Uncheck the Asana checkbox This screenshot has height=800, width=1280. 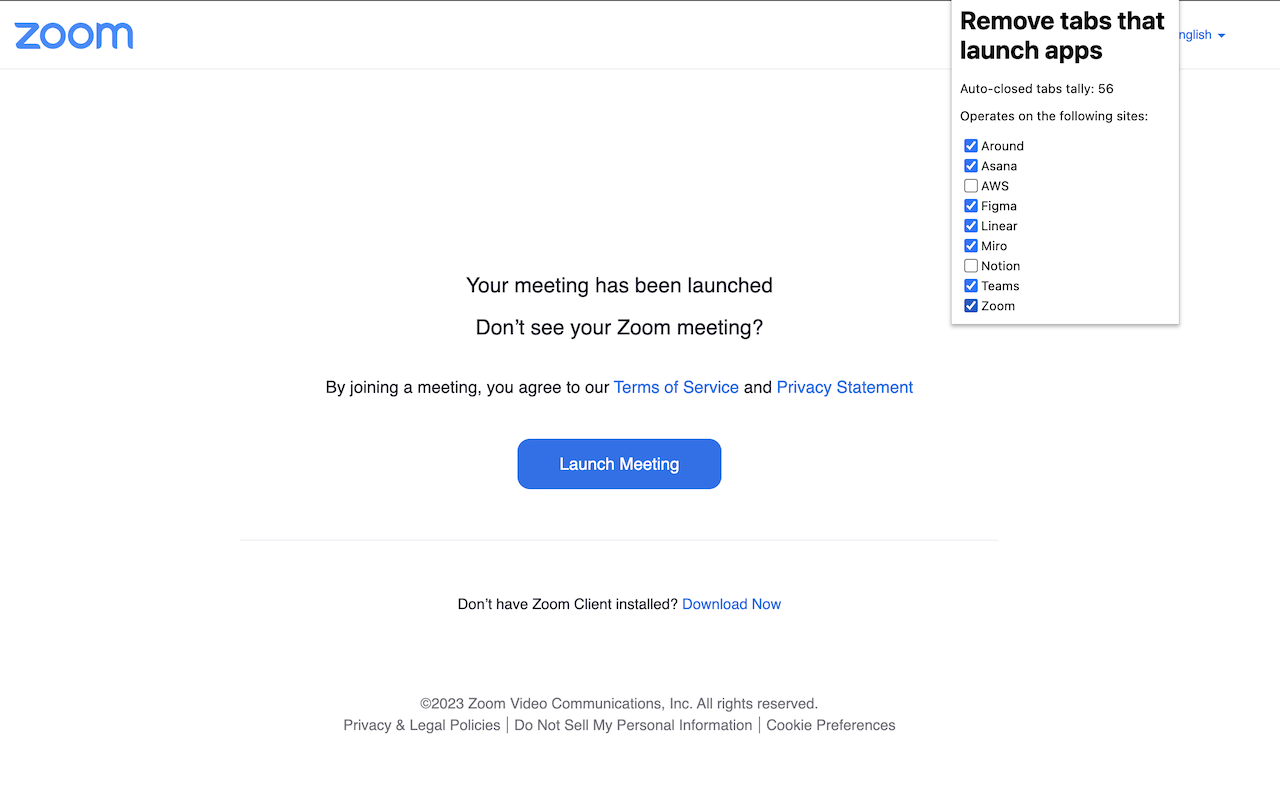(971, 166)
